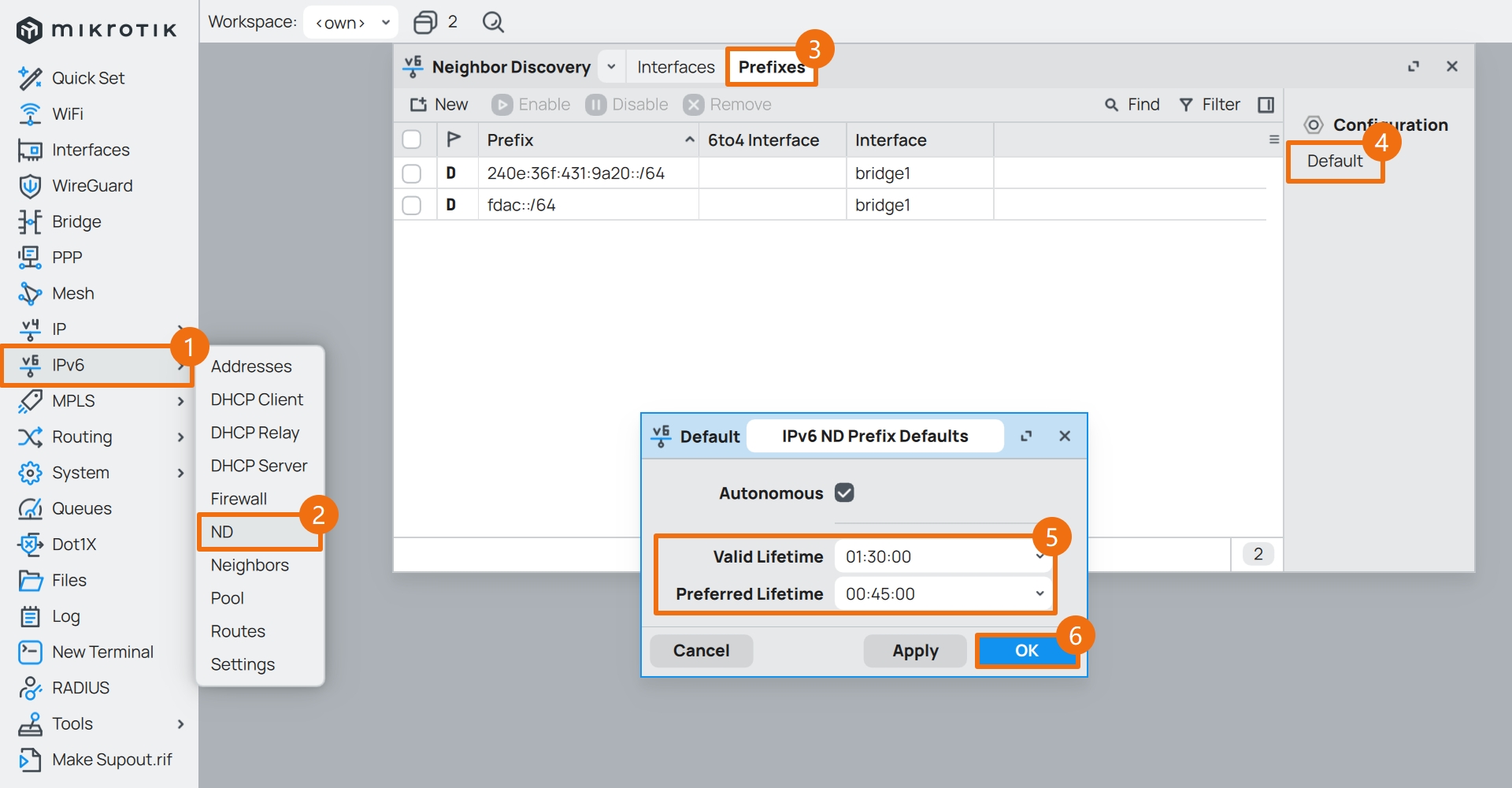Open Log sidebar icon
The height and width of the screenshot is (788, 1512).
[x=30, y=616]
